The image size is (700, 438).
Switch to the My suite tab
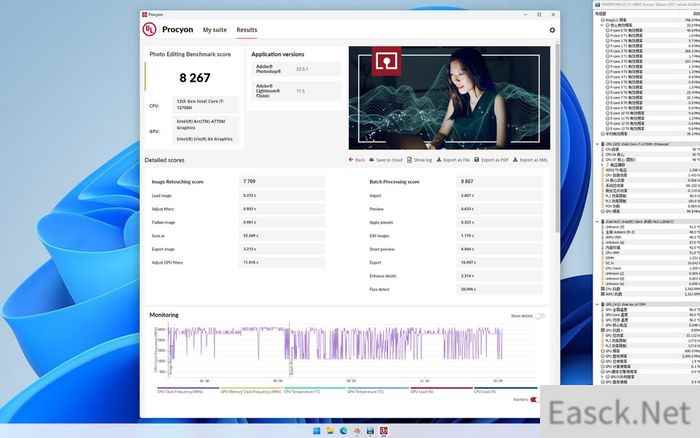tap(215, 30)
